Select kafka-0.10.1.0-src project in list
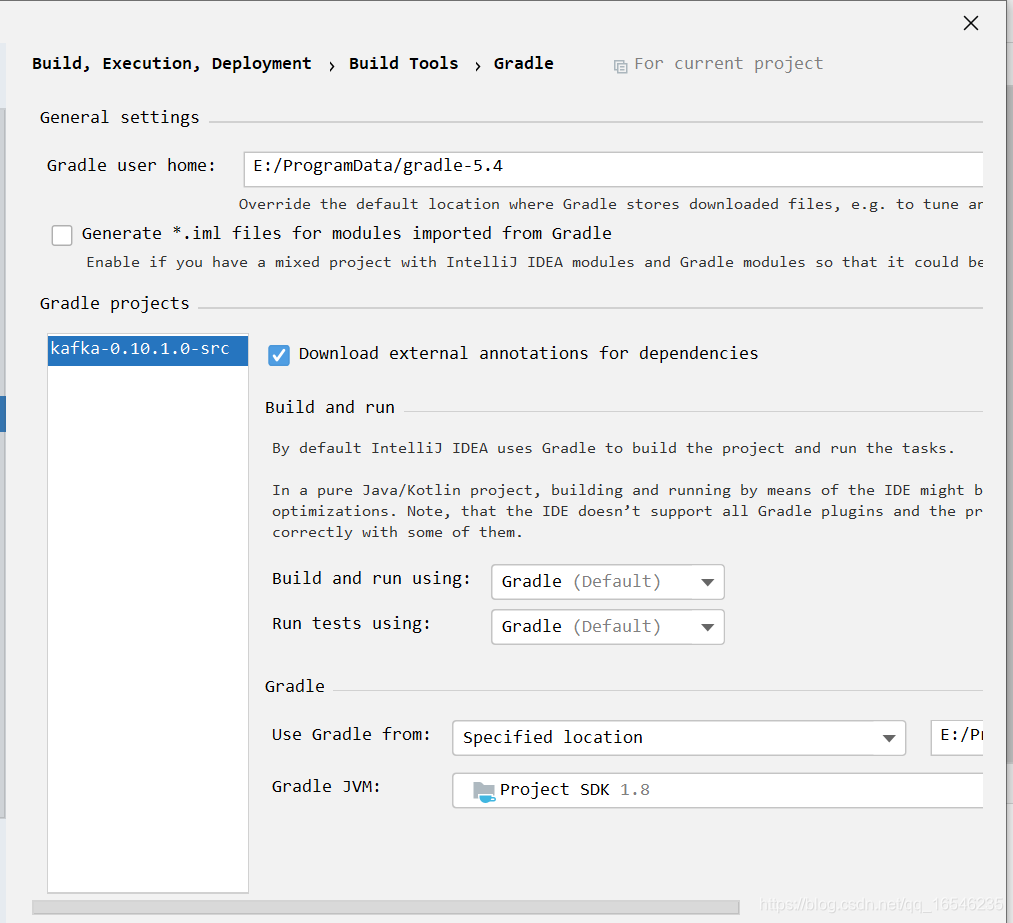 click(x=148, y=350)
